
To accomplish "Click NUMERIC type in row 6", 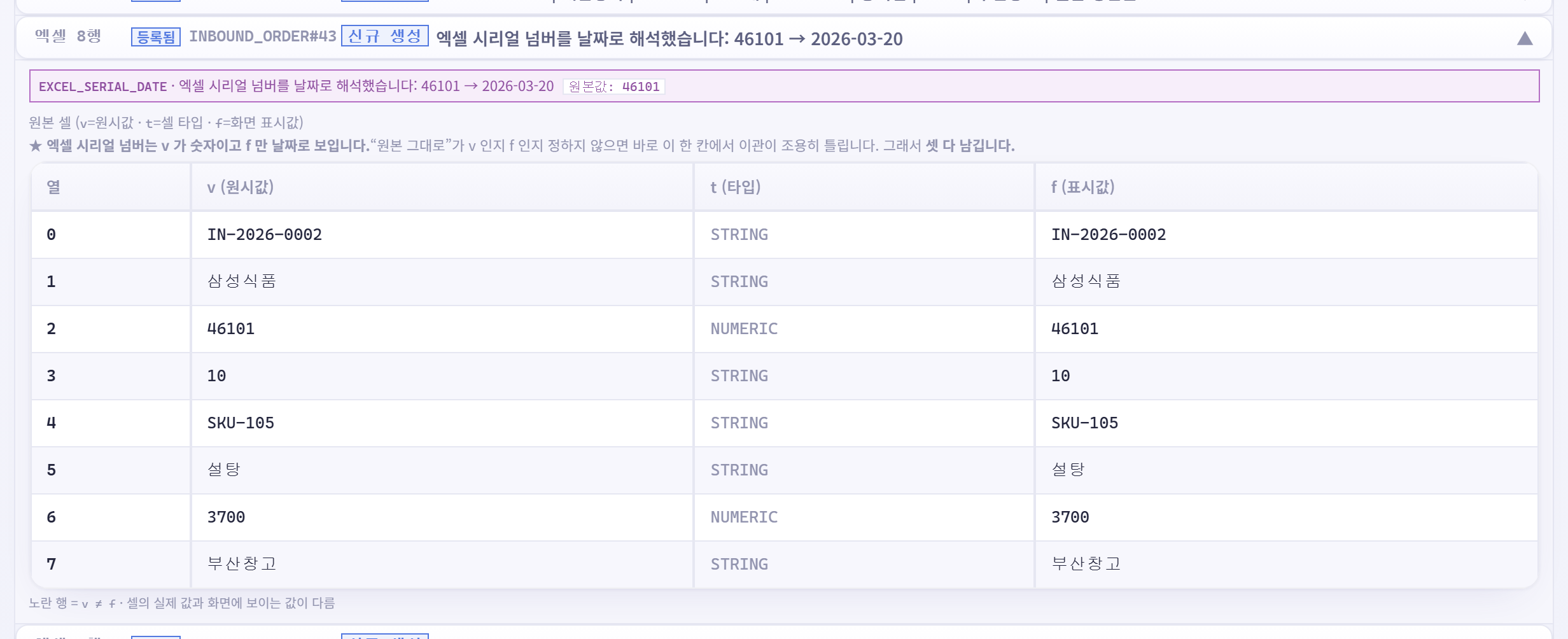I will pos(744,517).
